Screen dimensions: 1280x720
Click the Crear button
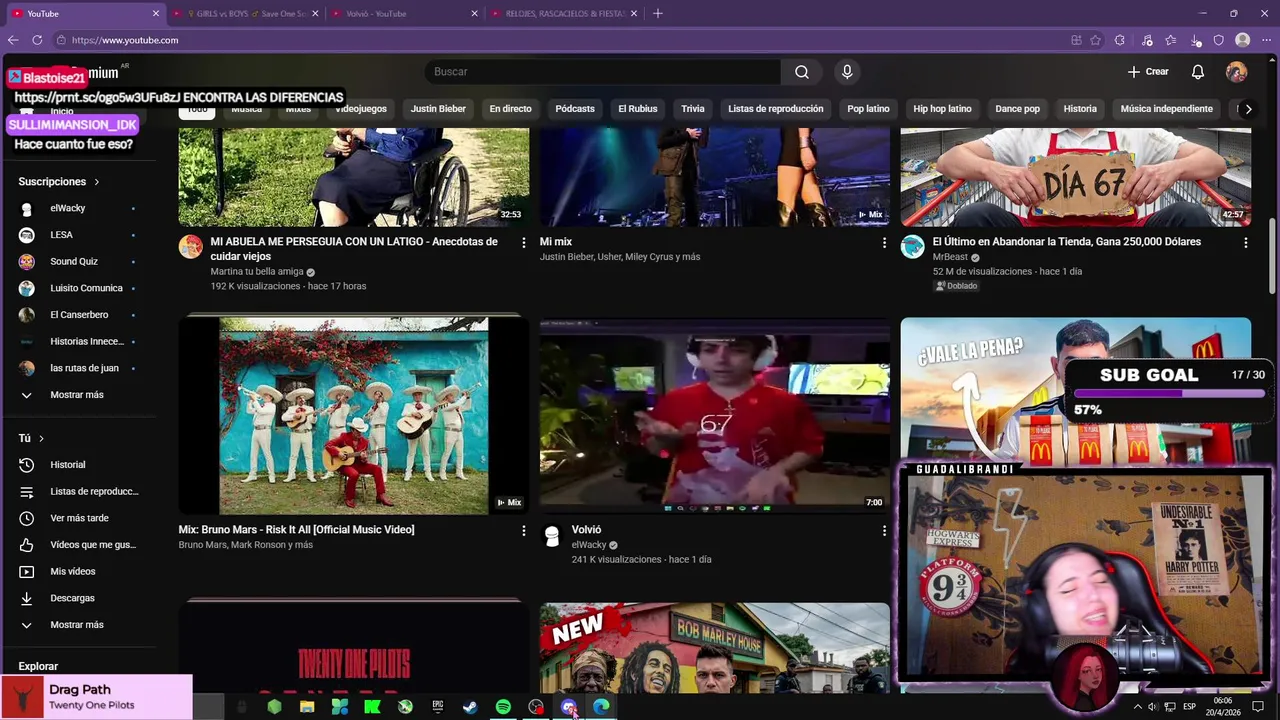coord(1148,72)
